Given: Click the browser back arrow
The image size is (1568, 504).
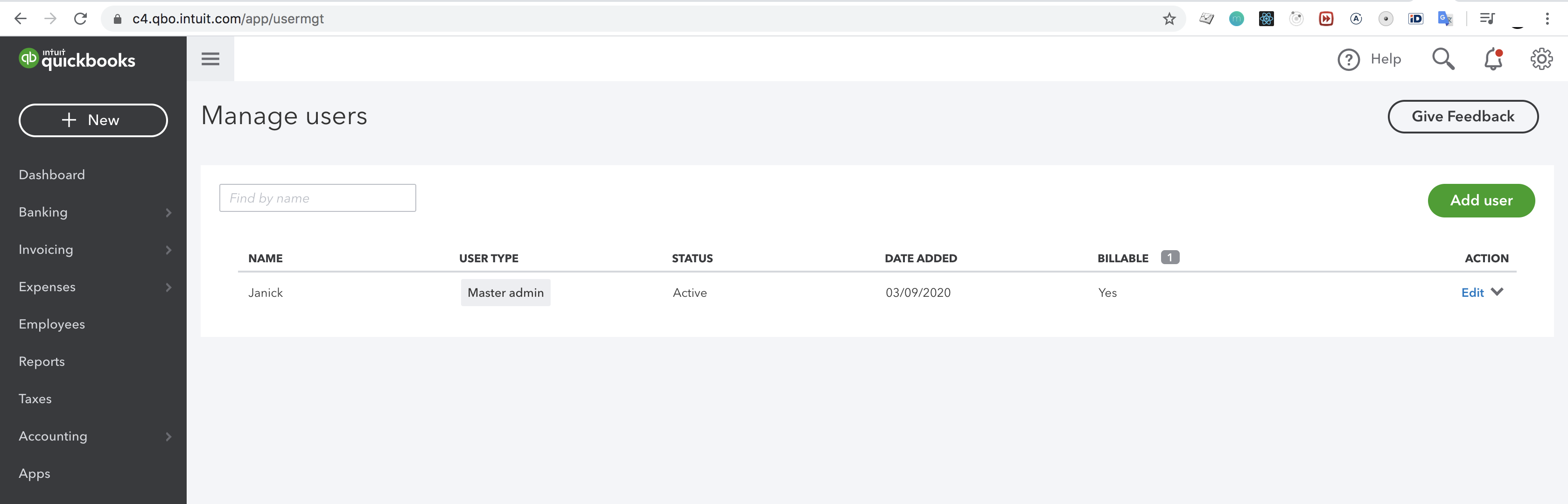Looking at the screenshot, I should tap(21, 19).
